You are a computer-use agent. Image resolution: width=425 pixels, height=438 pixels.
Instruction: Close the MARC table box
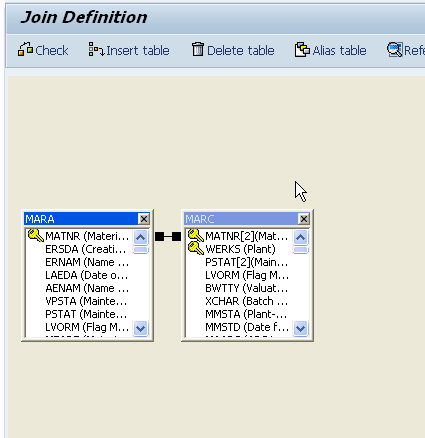pos(304,219)
